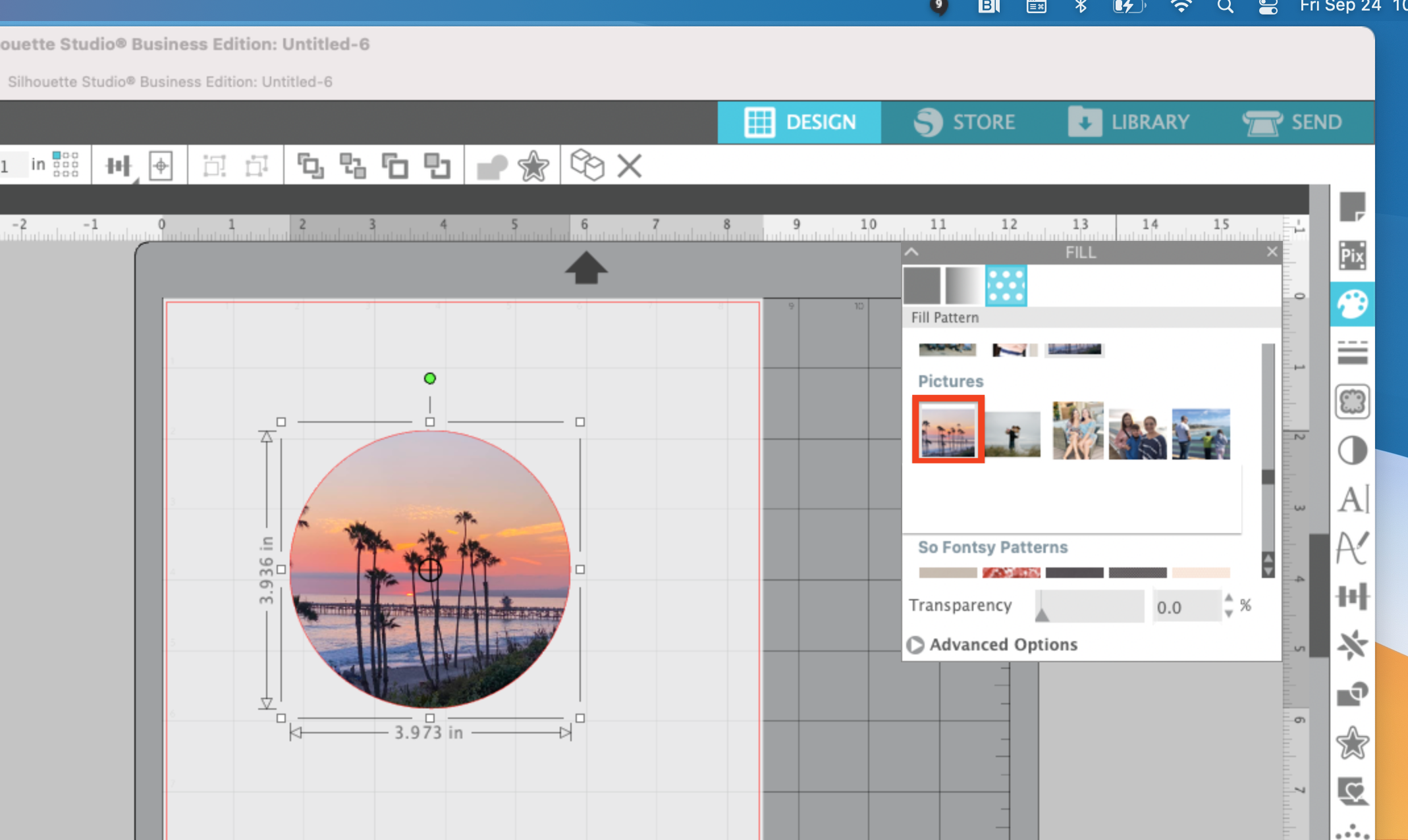
Task: Open the PixScan panel
Action: tap(1353, 255)
